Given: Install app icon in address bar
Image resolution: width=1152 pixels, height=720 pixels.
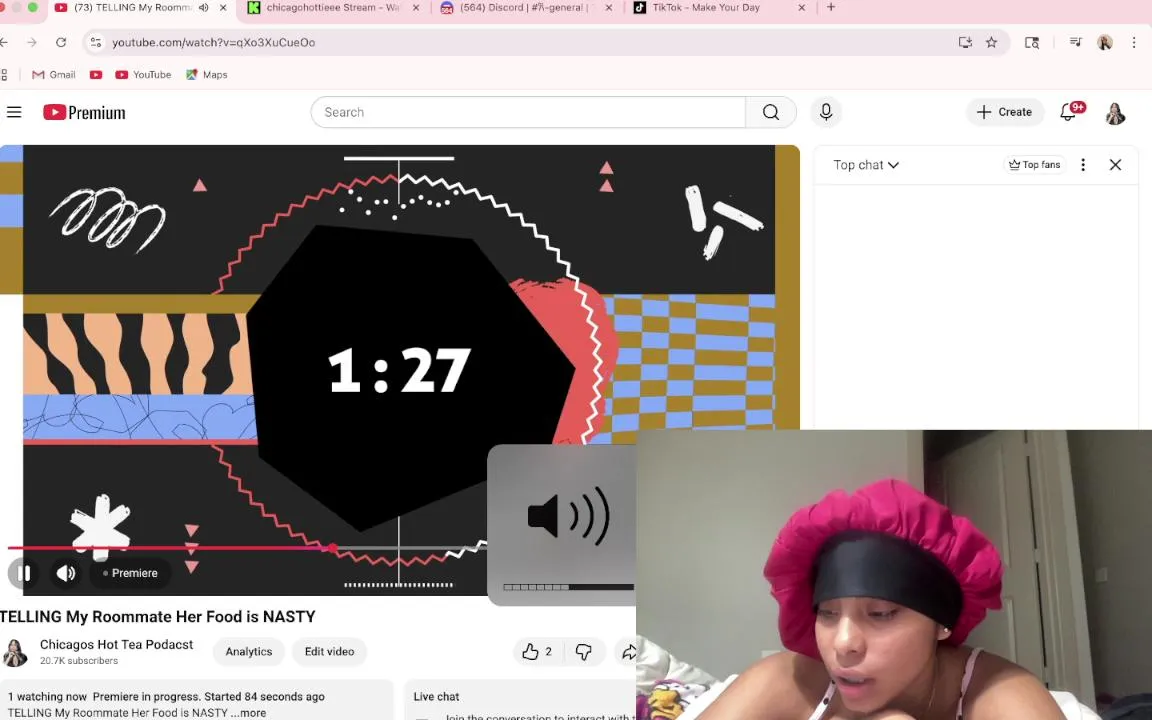Looking at the screenshot, I should [965, 43].
